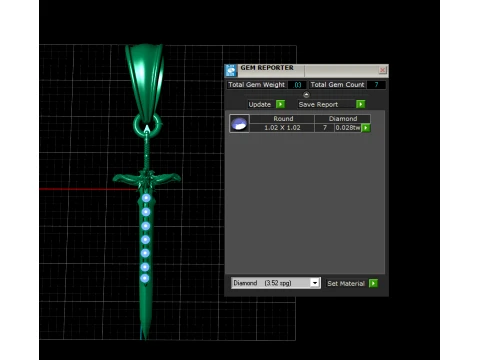Click the 1.02 X 1.02 size cell
The width and height of the screenshot is (480, 360).
282,128
